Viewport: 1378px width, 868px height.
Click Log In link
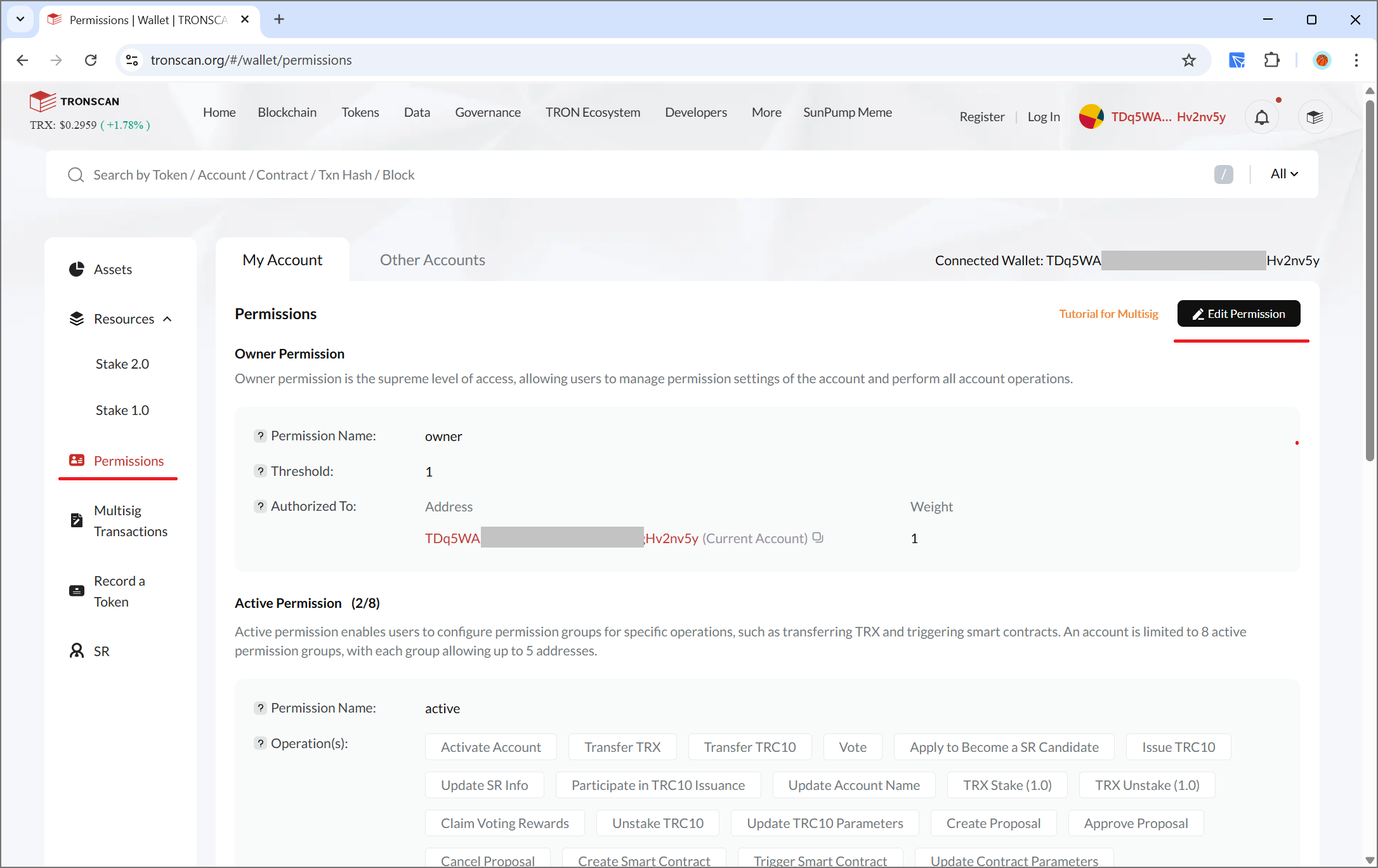(x=1044, y=117)
